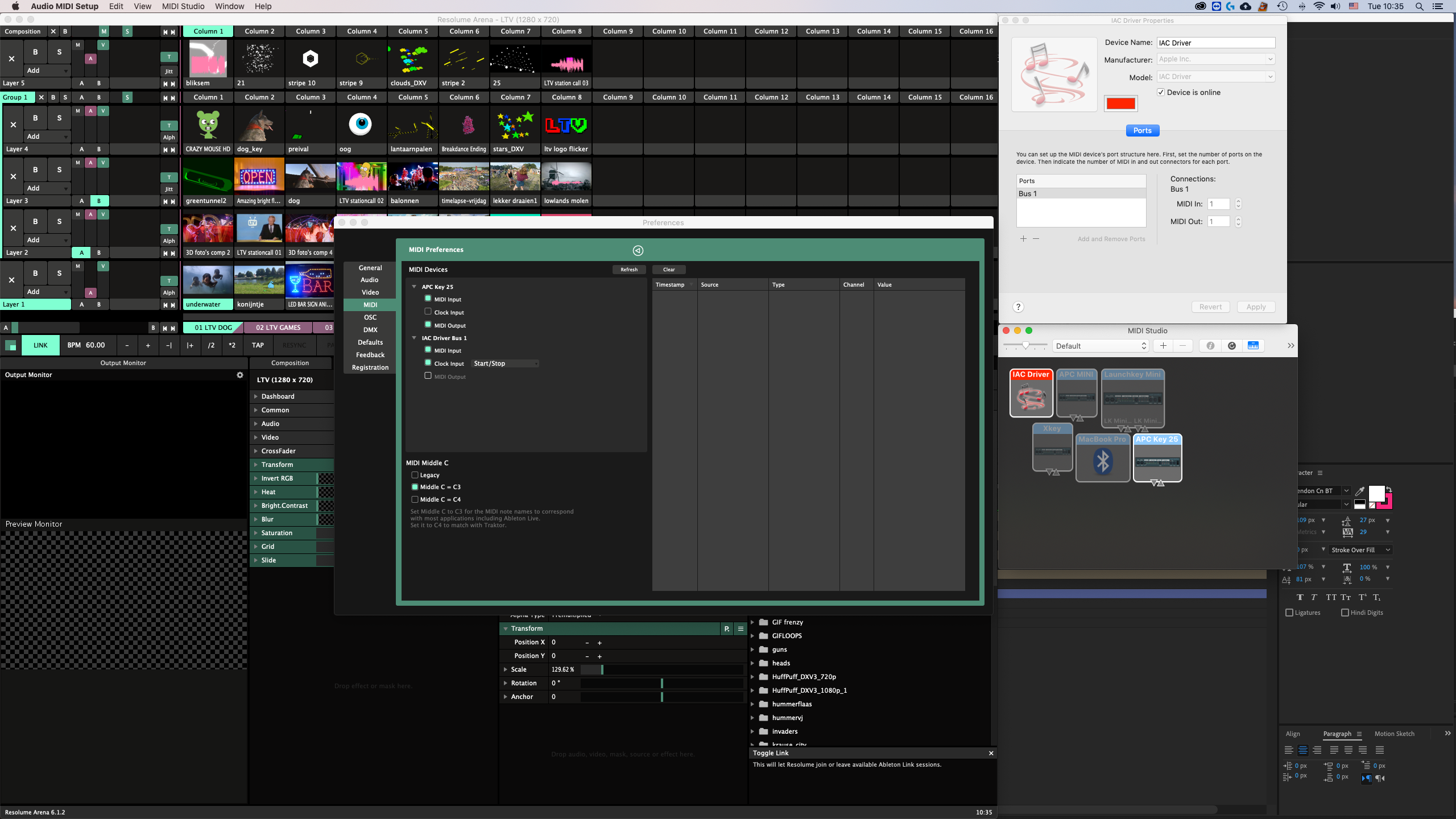
Task: Click the MIDI Preferences back arrow icon
Action: [638, 250]
